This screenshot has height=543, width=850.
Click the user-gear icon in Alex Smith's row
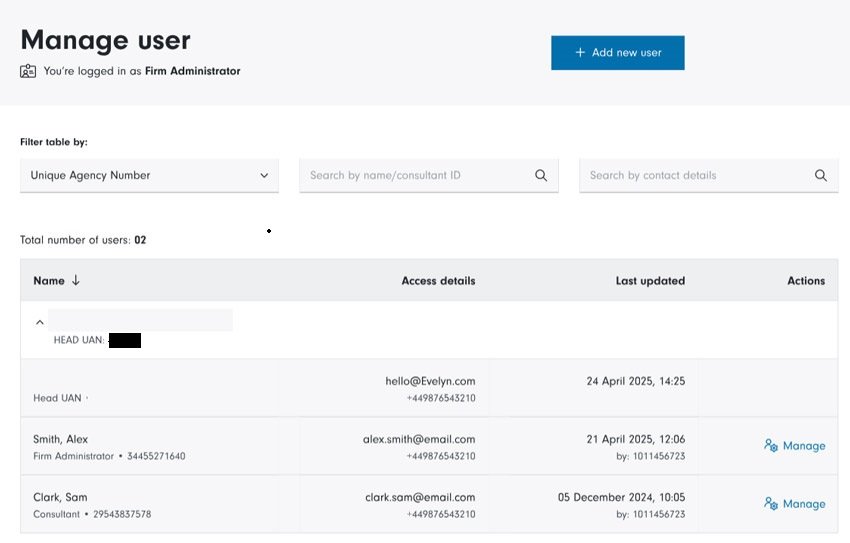coord(771,446)
